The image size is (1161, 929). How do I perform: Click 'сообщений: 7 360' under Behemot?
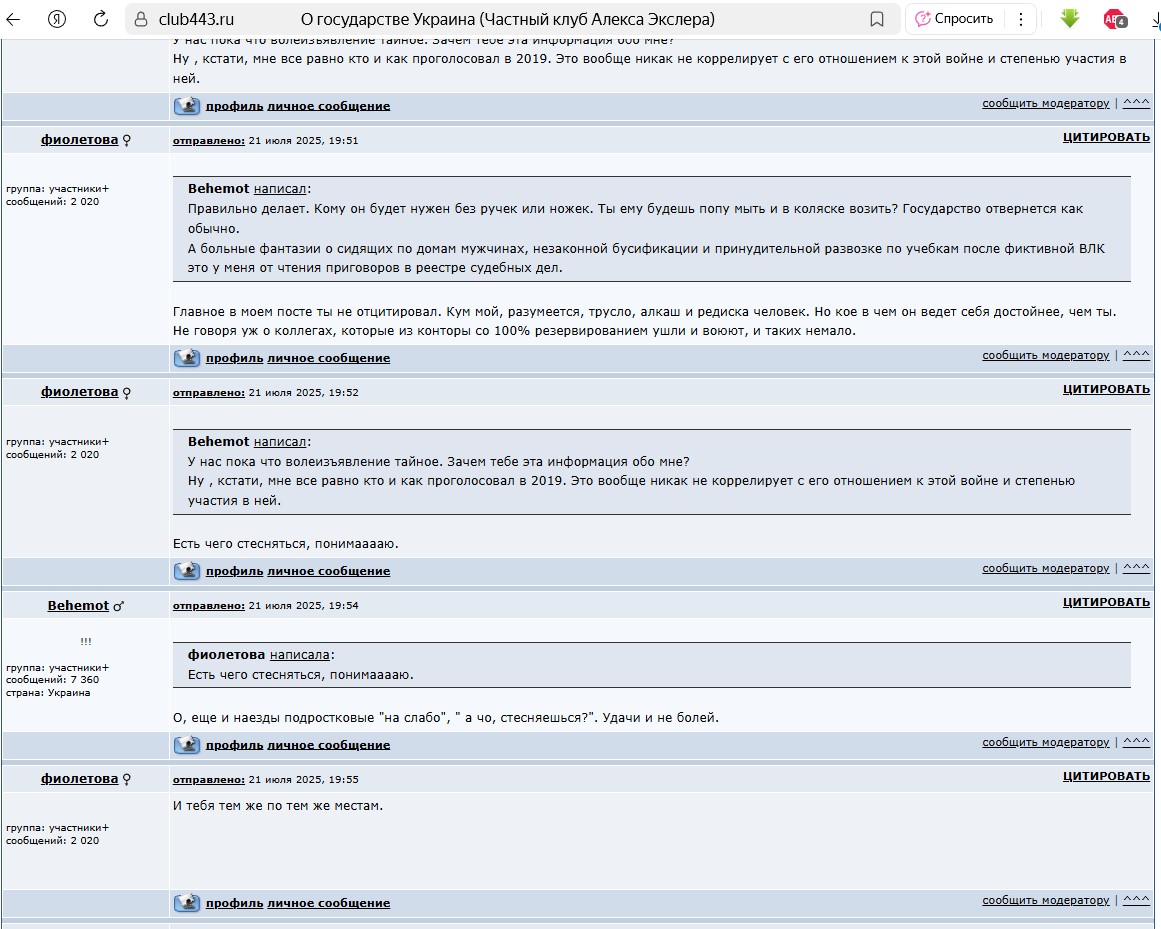[53, 680]
